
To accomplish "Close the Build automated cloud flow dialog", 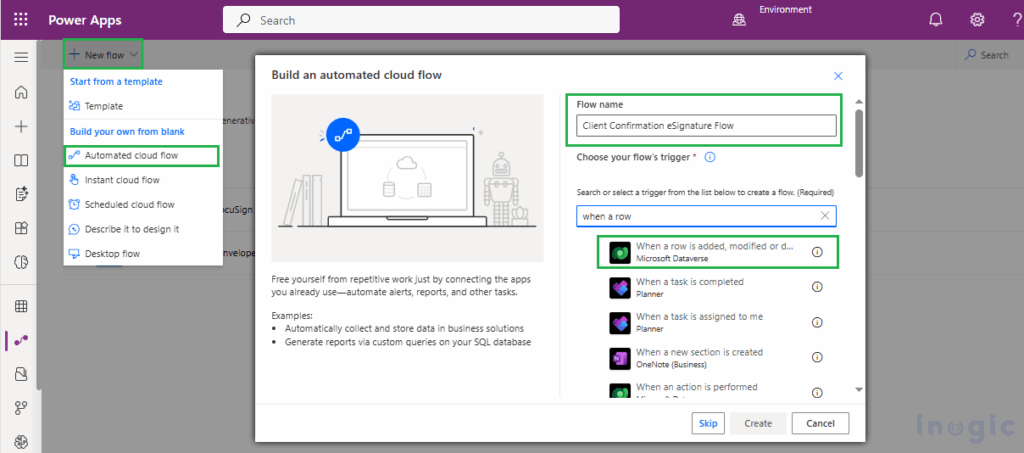I will [838, 76].
